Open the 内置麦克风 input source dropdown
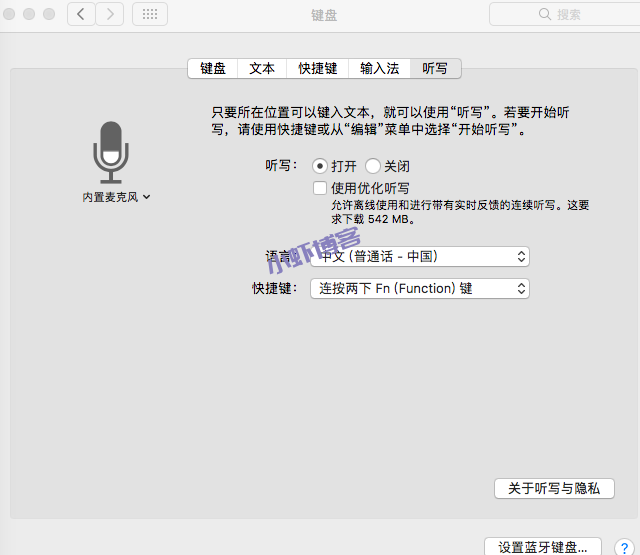Viewport: 640px width, 555px height. click(116, 197)
